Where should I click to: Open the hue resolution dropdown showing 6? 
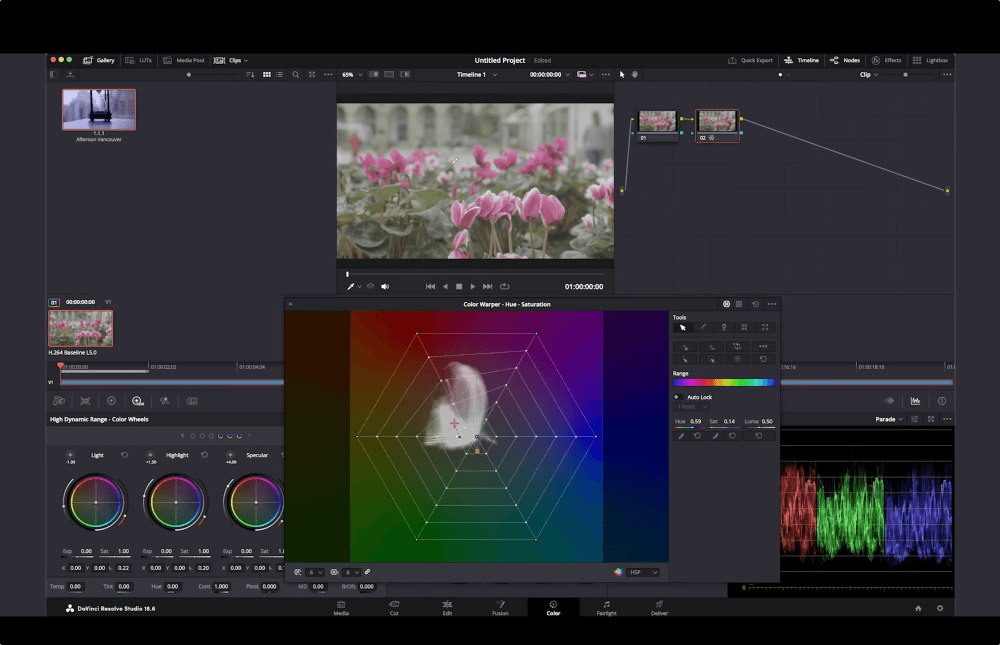click(x=316, y=572)
